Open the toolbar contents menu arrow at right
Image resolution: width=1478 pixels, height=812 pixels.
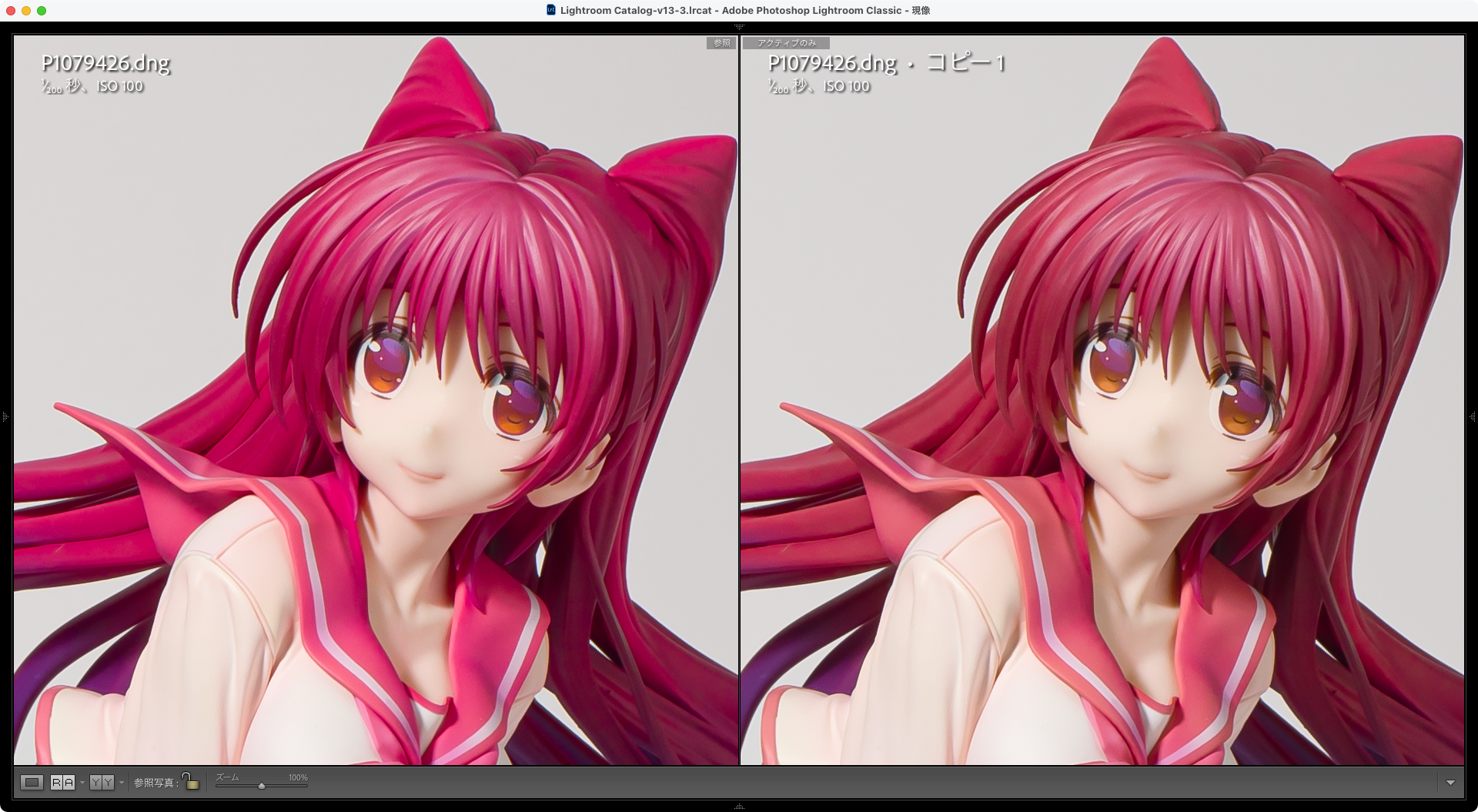pyautogui.click(x=1450, y=783)
